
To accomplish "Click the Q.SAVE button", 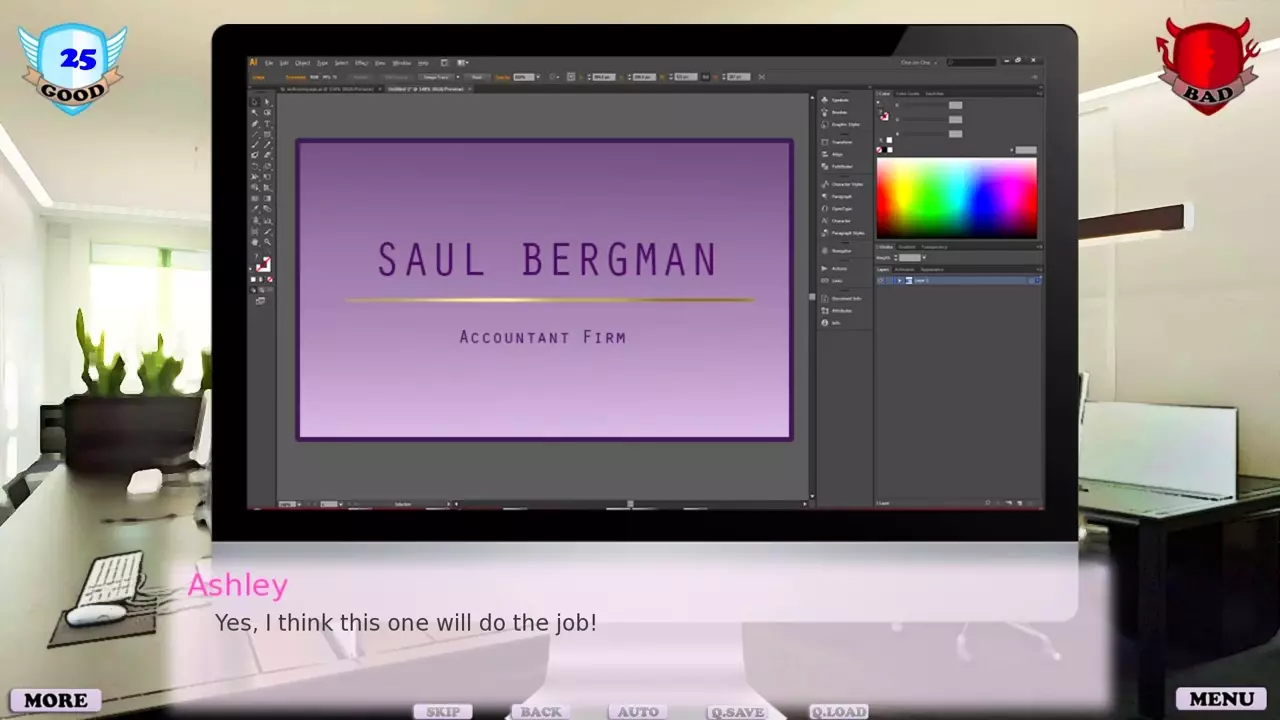I will pos(737,712).
